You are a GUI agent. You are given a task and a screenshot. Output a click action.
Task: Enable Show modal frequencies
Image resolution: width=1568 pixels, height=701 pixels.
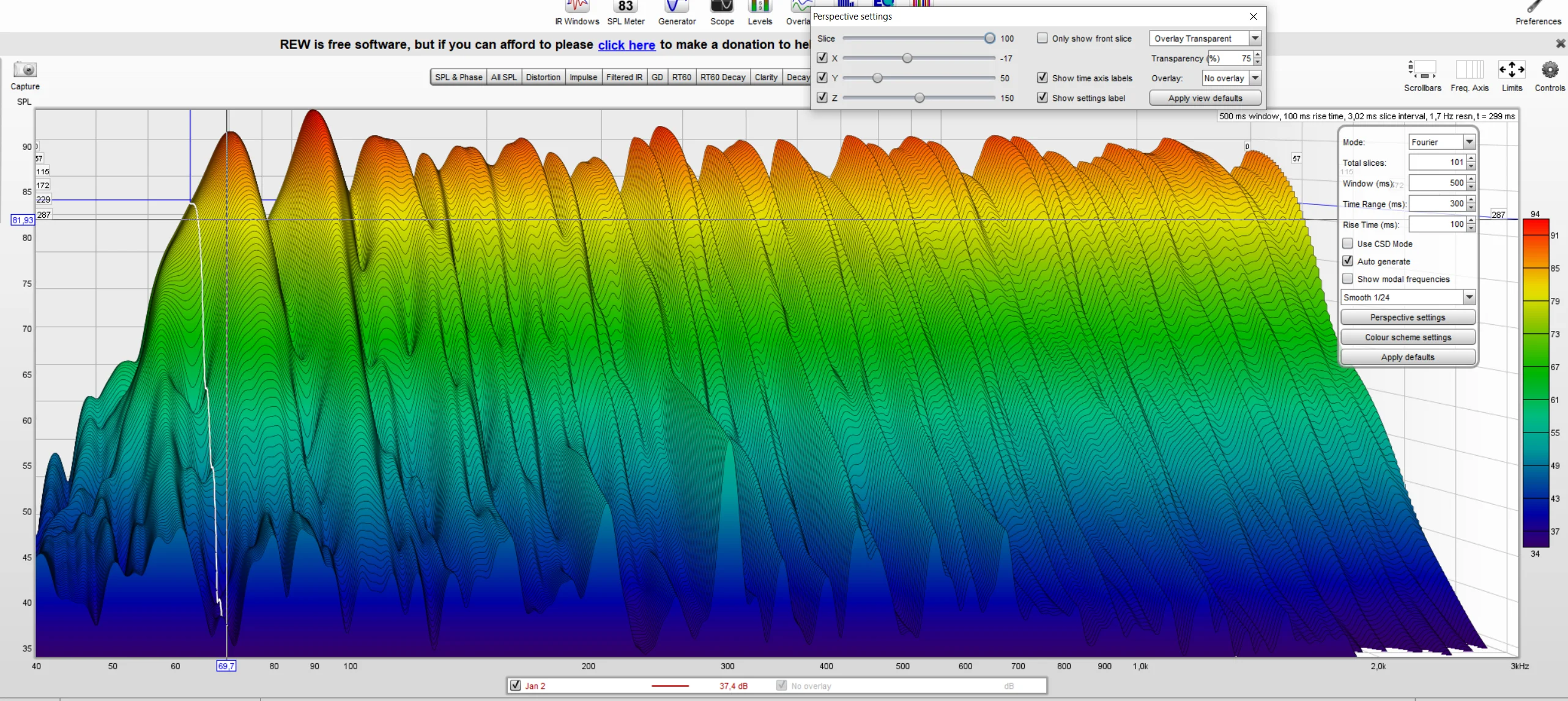pyautogui.click(x=1348, y=279)
